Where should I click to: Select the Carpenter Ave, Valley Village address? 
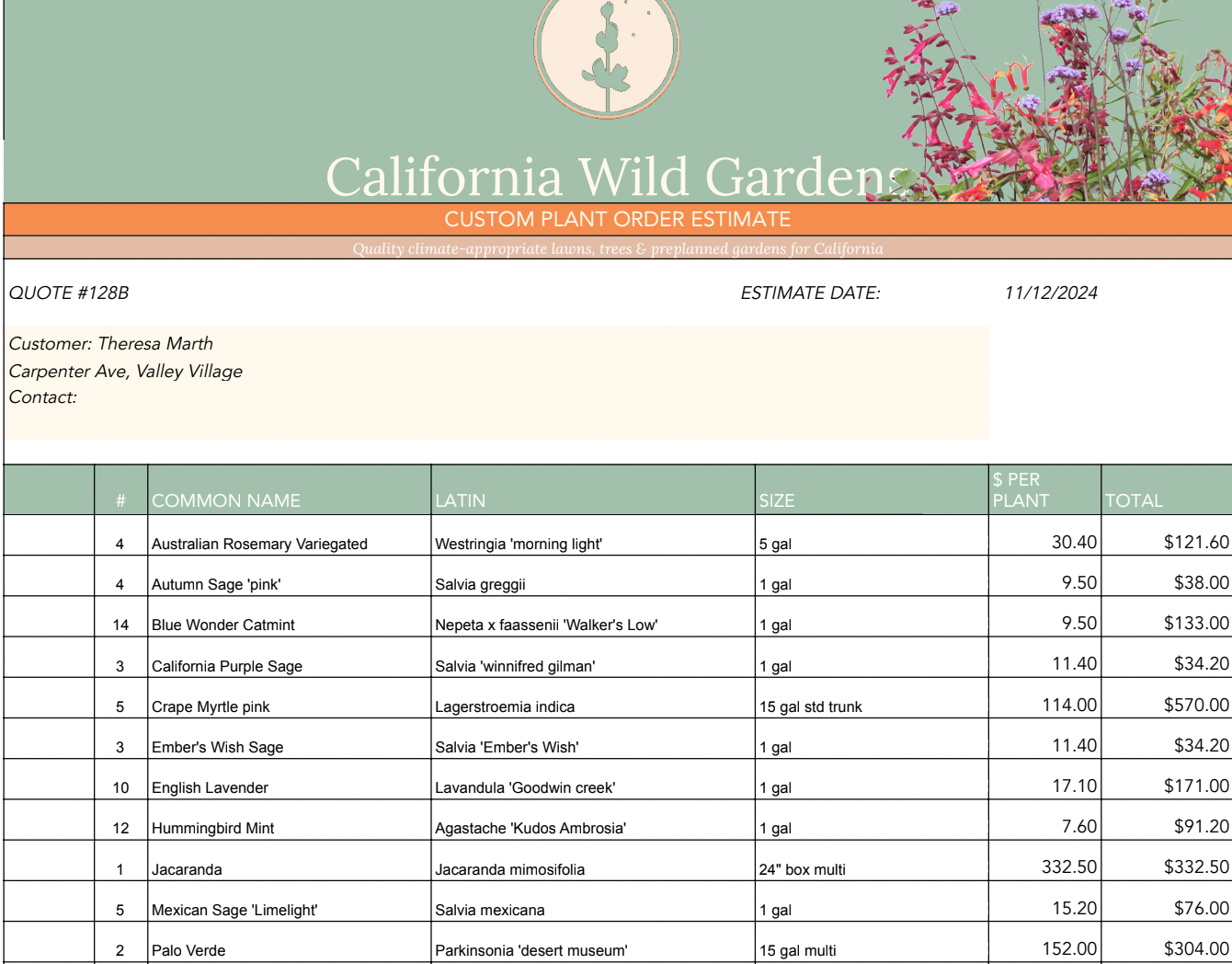coord(126,371)
